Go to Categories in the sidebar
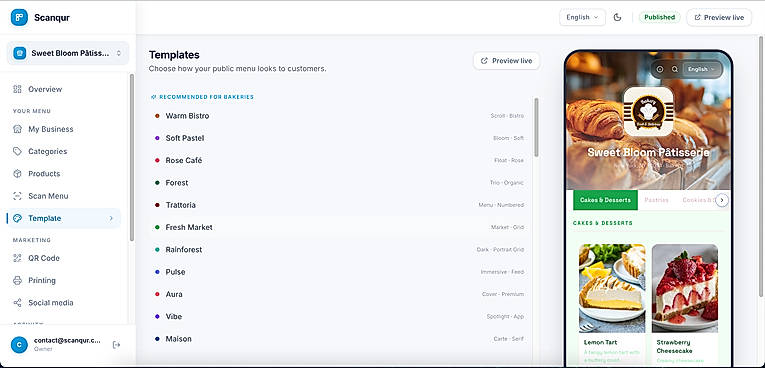Image resolution: width=765 pixels, height=368 pixels. [x=64, y=151]
